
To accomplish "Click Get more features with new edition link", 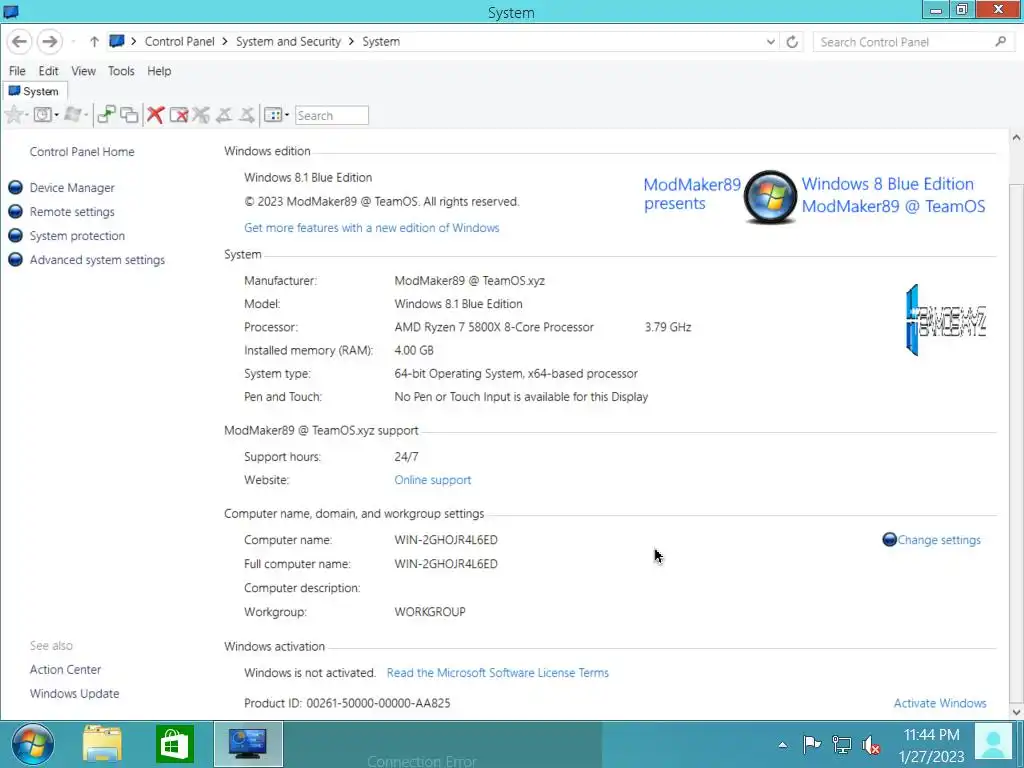I will tap(372, 228).
